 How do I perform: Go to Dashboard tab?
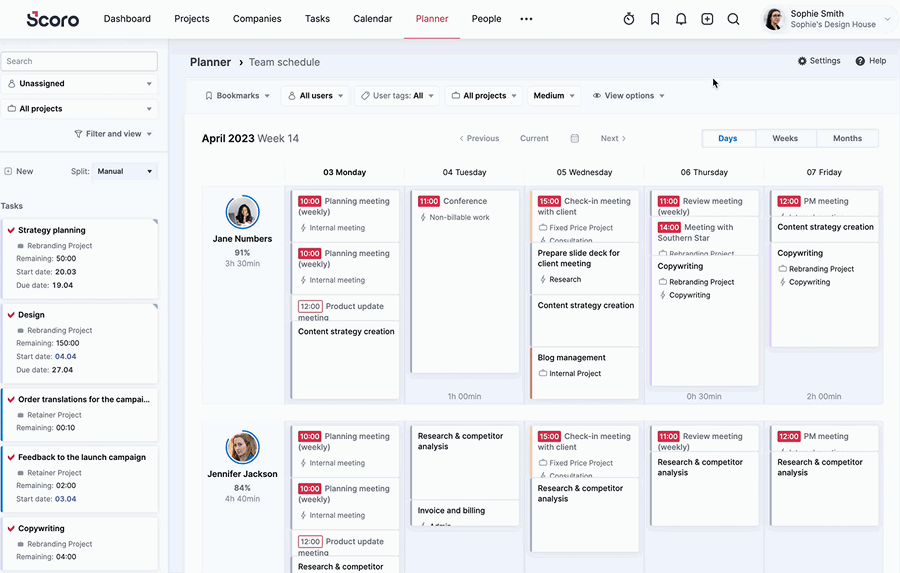[x=127, y=19]
